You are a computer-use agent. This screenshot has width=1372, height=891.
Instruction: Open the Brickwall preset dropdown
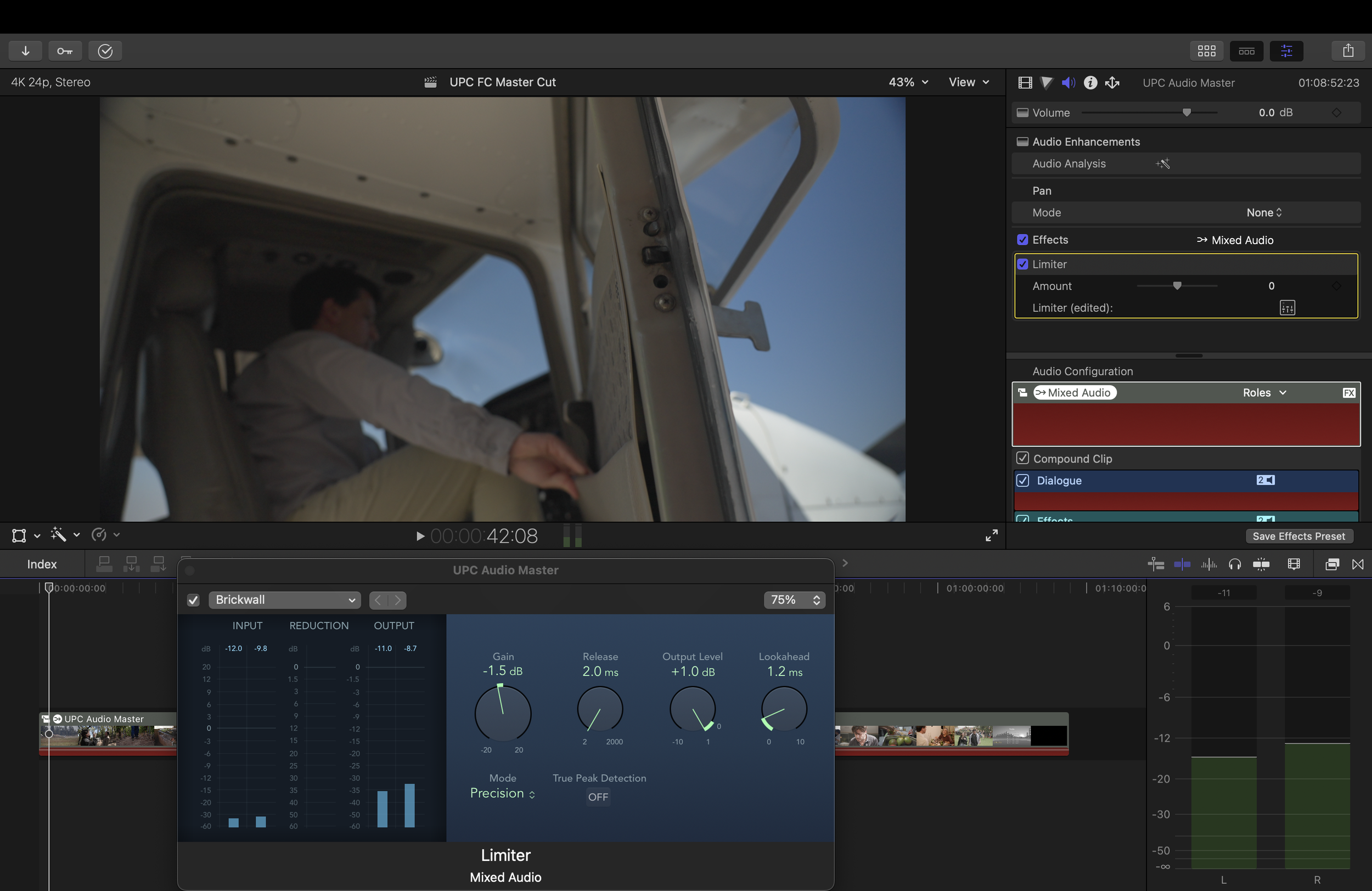pos(285,599)
